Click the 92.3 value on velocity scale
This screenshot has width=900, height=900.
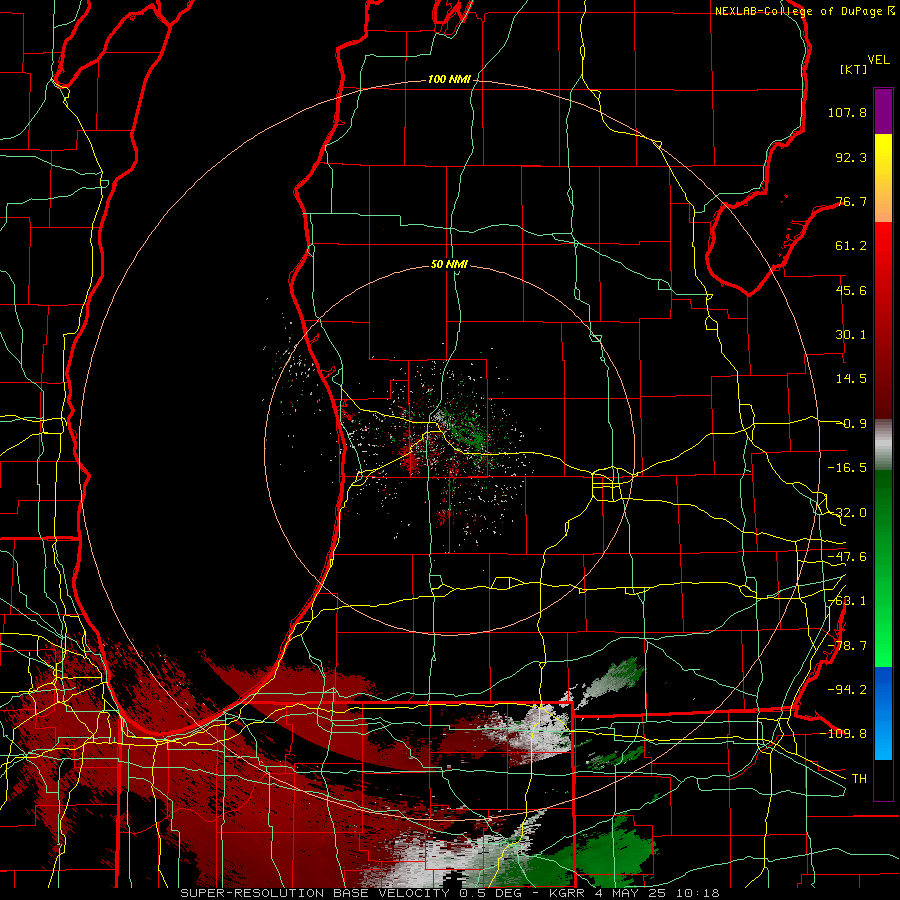click(x=851, y=157)
